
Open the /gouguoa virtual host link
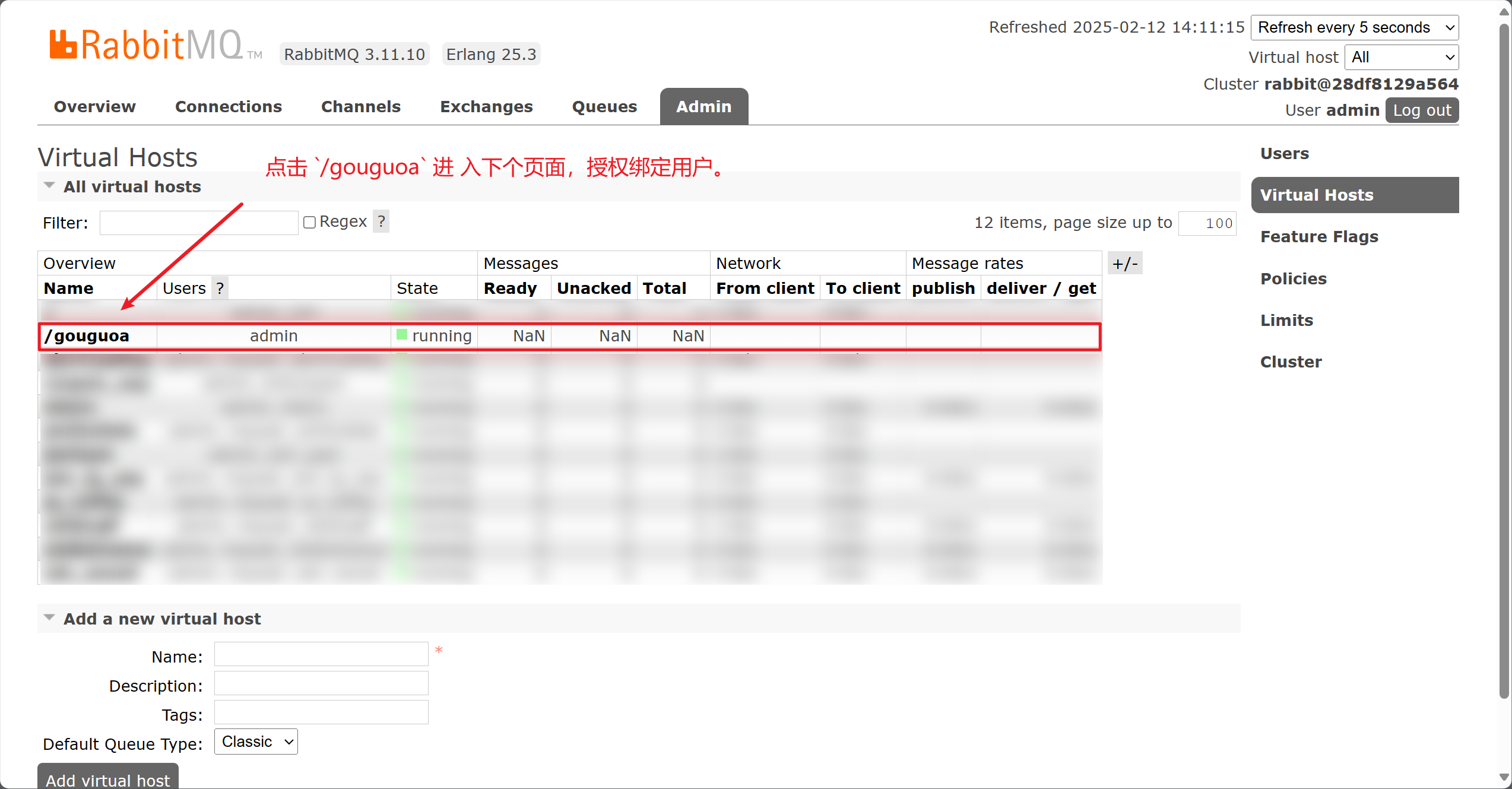(87, 336)
